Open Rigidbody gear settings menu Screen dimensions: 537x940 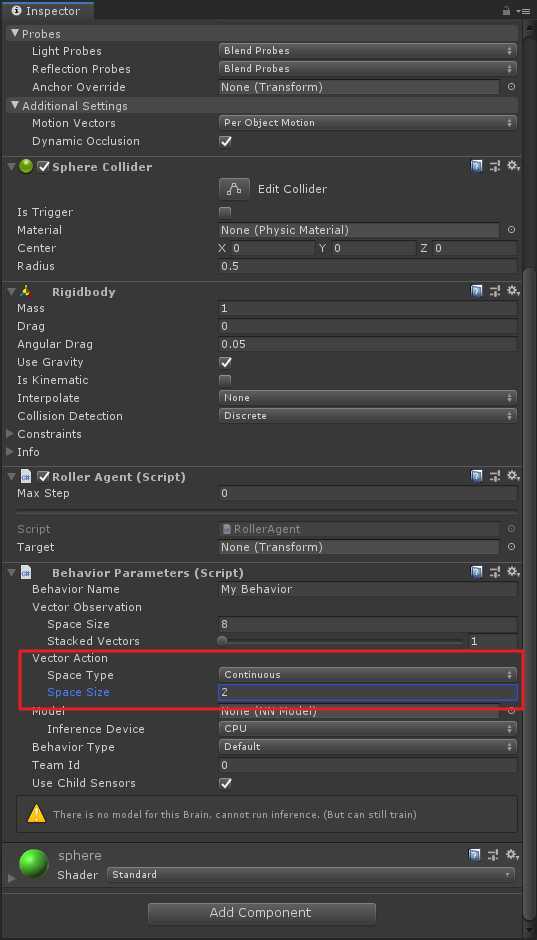(512, 291)
